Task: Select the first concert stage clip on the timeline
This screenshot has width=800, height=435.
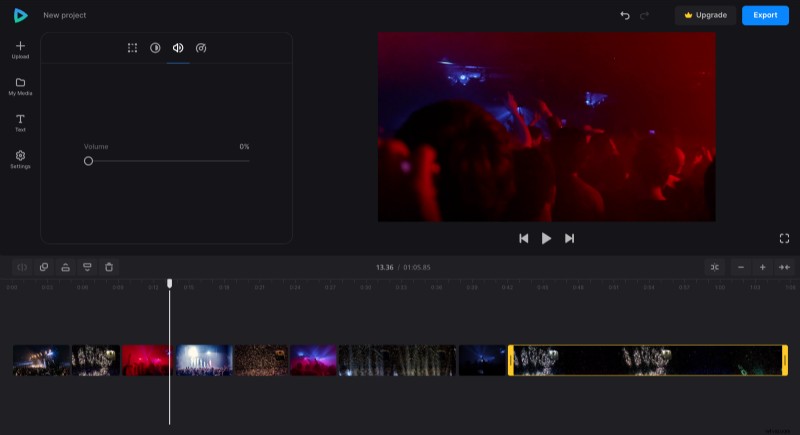Action: click(41, 360)
